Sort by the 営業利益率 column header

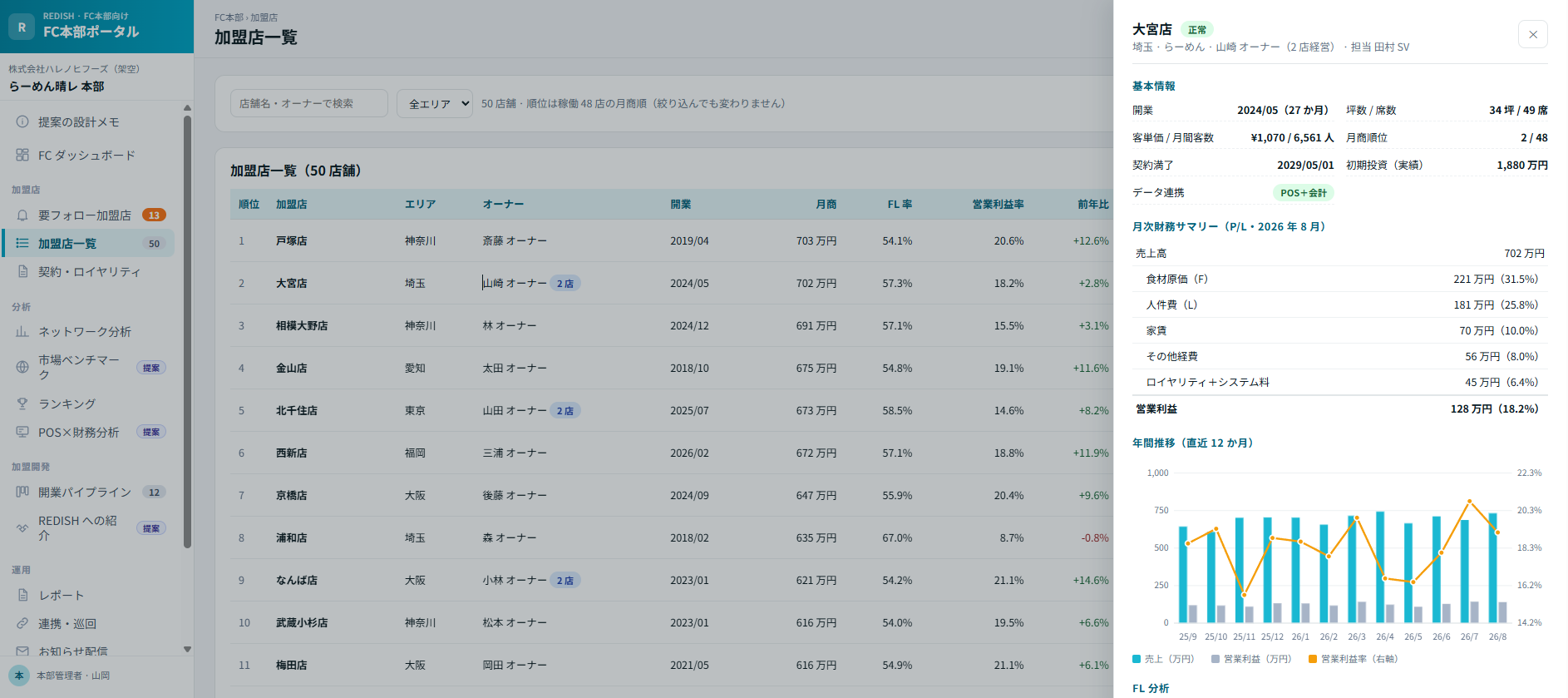pos(998,204)
